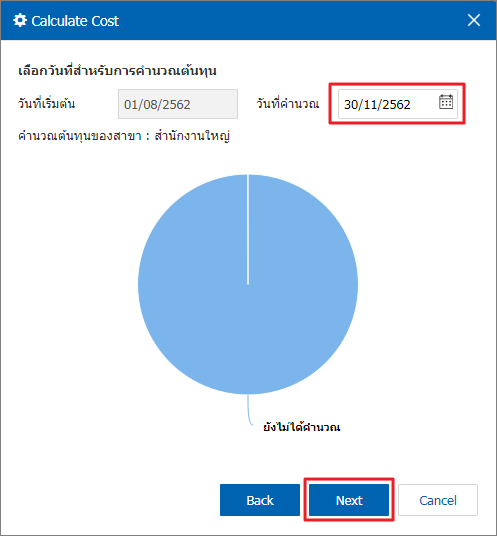Return to the previous step with Back
This screenshot has height=536, width=497.
click(x=260, y=500)
